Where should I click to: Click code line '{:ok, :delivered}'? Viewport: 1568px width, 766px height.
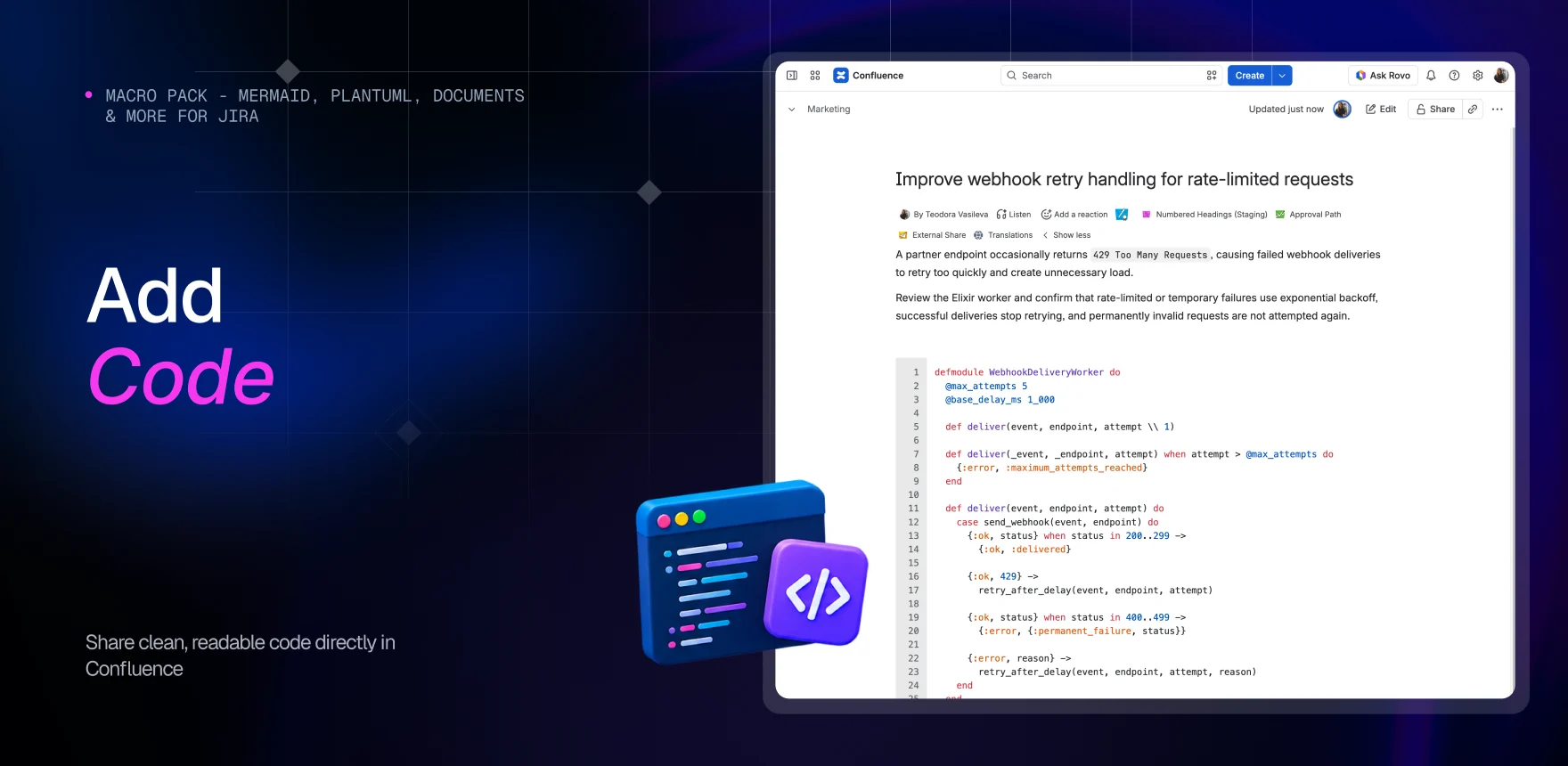[1025, 550]
